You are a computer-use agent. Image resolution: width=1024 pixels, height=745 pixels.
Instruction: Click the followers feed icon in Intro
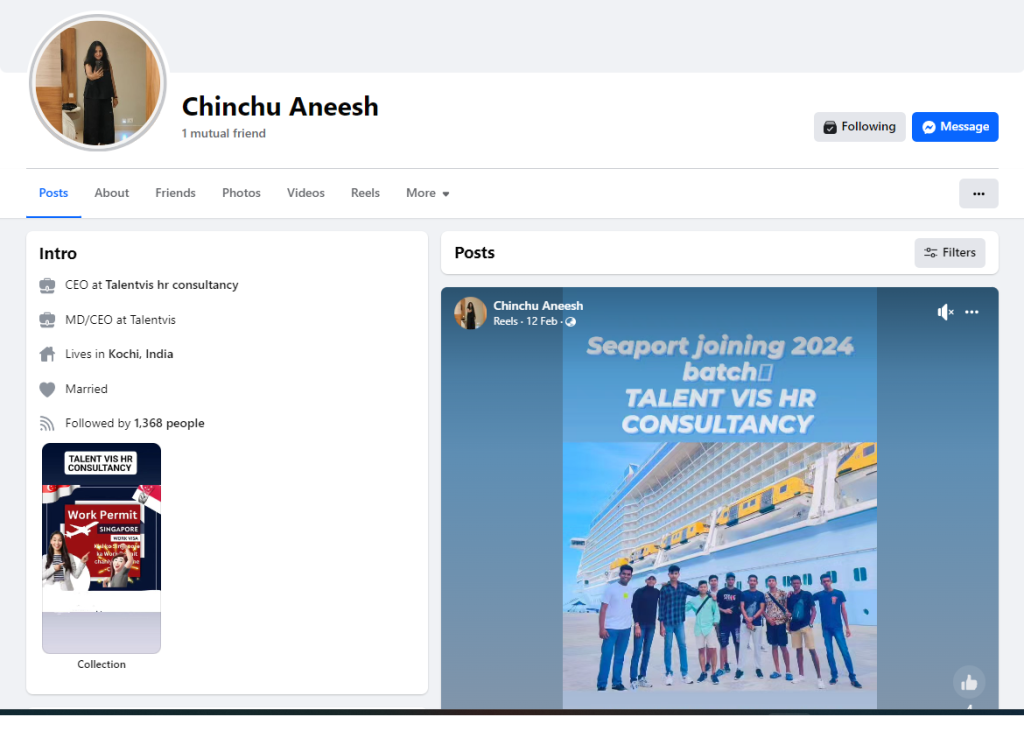47,423
